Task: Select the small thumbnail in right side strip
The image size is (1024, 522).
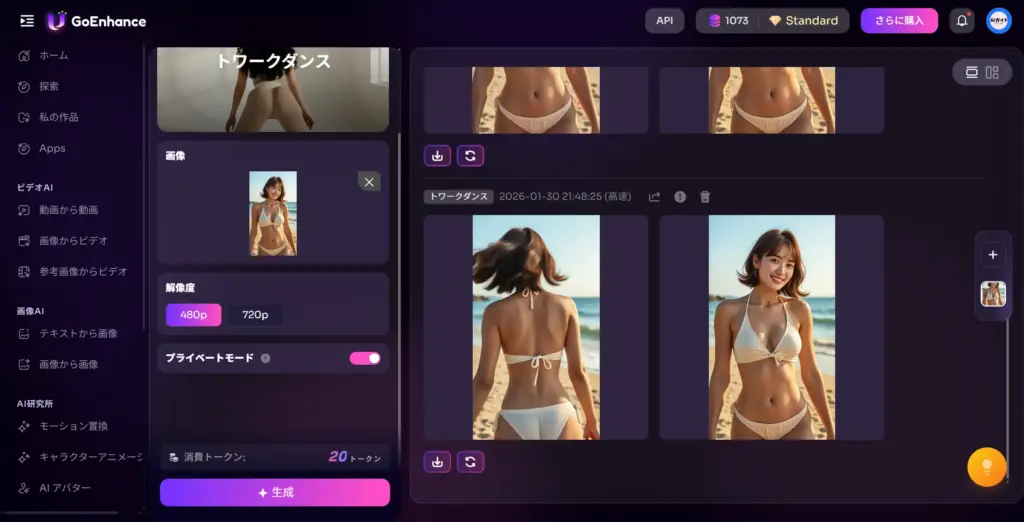Action: click(x=993, y=294)
